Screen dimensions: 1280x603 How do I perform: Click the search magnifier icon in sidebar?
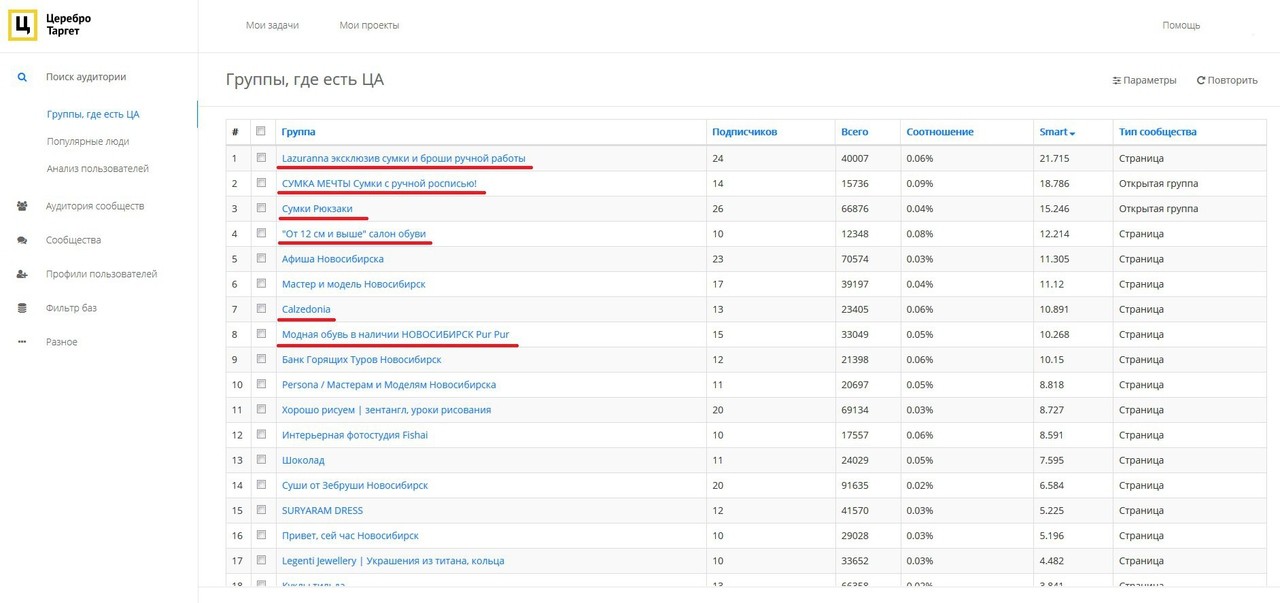pyautogui.click(x=22, y=77)
